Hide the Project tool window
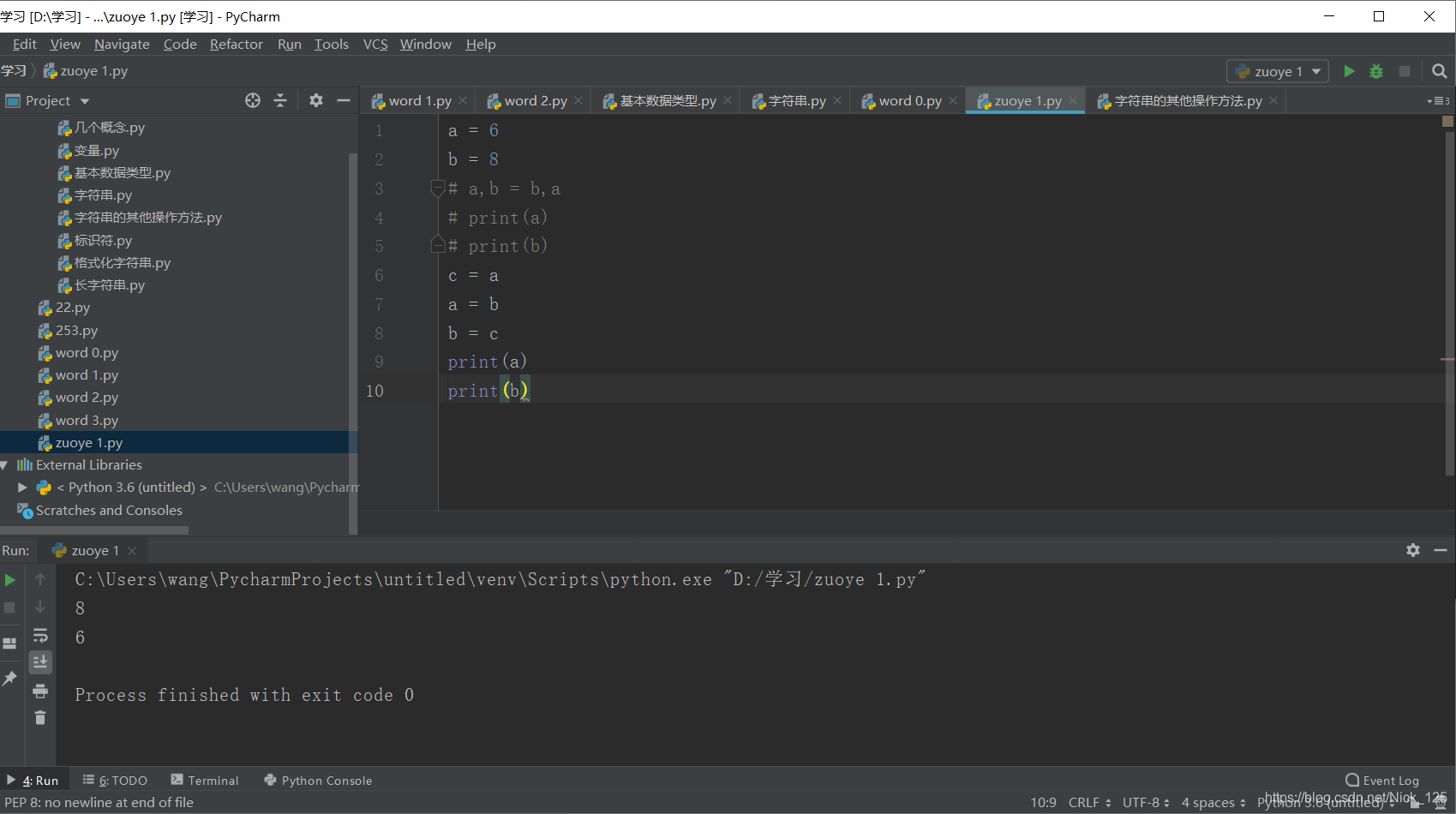 [x=344, y=100]
